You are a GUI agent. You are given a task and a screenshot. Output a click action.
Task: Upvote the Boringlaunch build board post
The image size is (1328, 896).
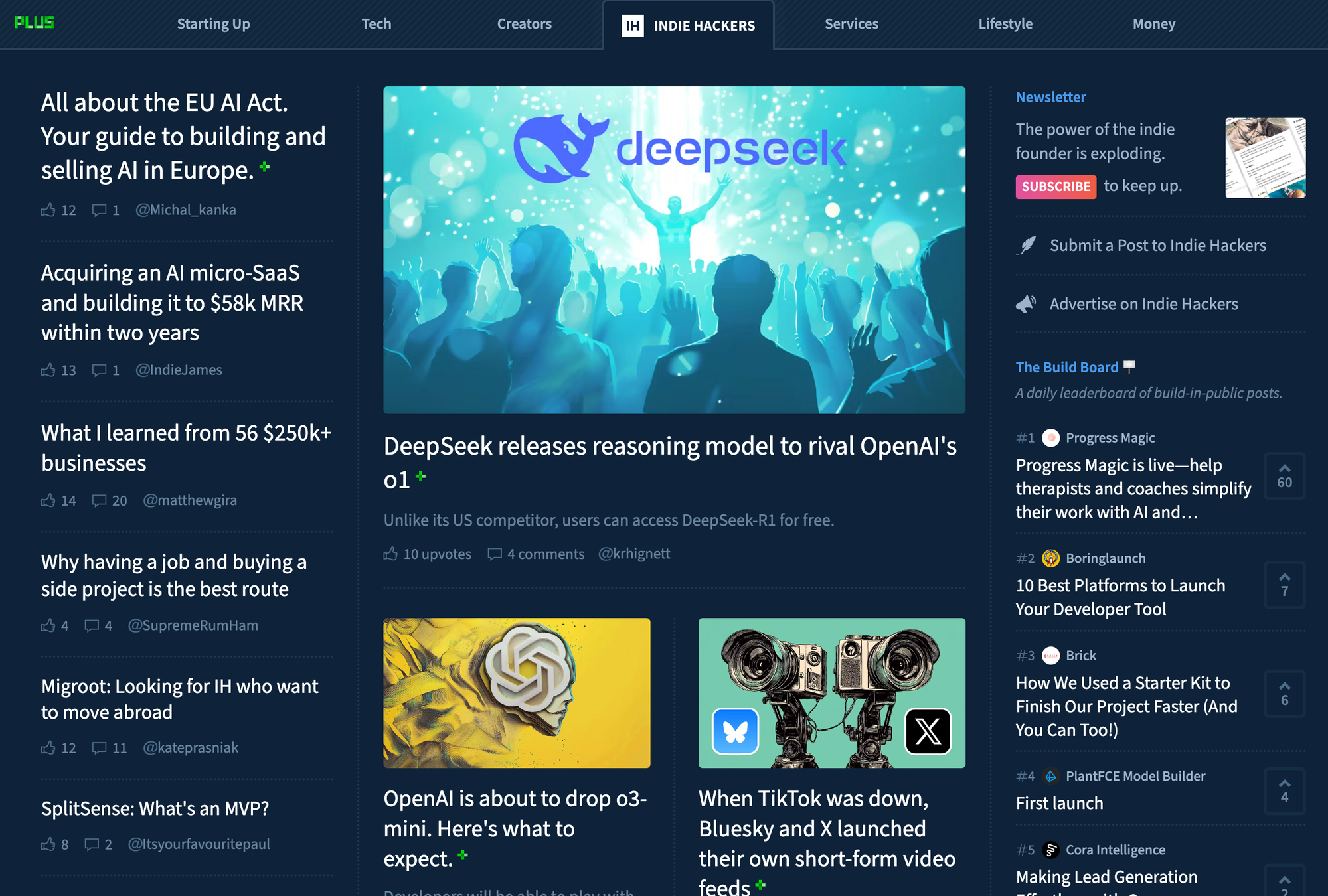1284,585
